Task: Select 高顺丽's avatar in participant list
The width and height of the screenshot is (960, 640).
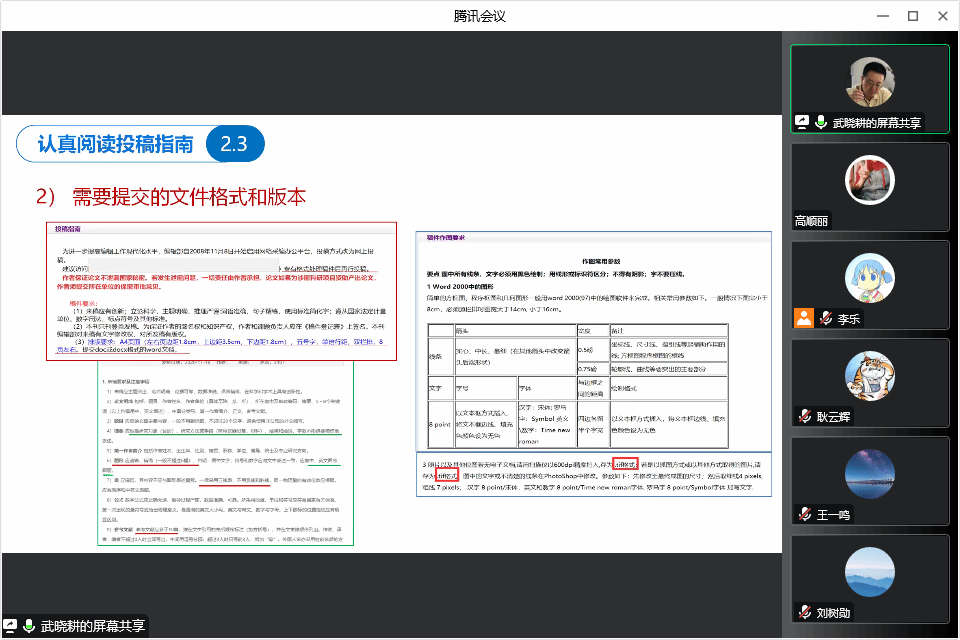Action: pos(869,179)
